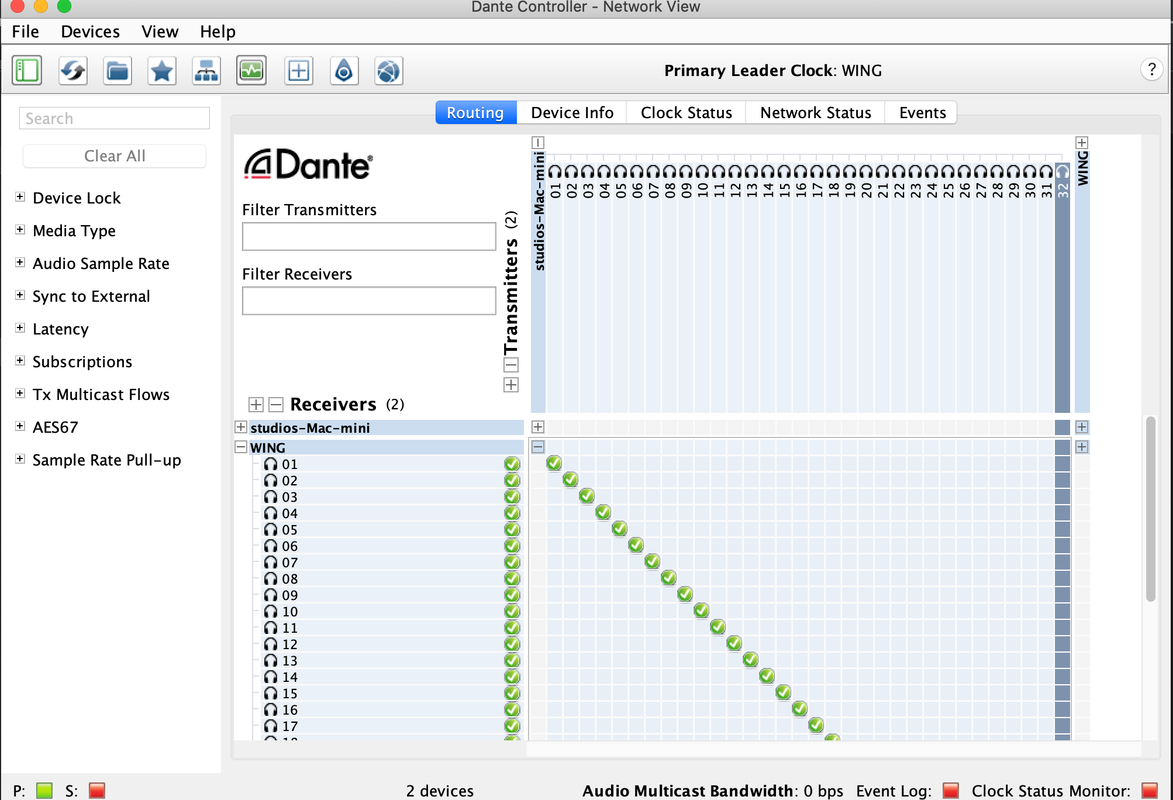
Task: Click the reload device information icon
Action: point(73,71)
